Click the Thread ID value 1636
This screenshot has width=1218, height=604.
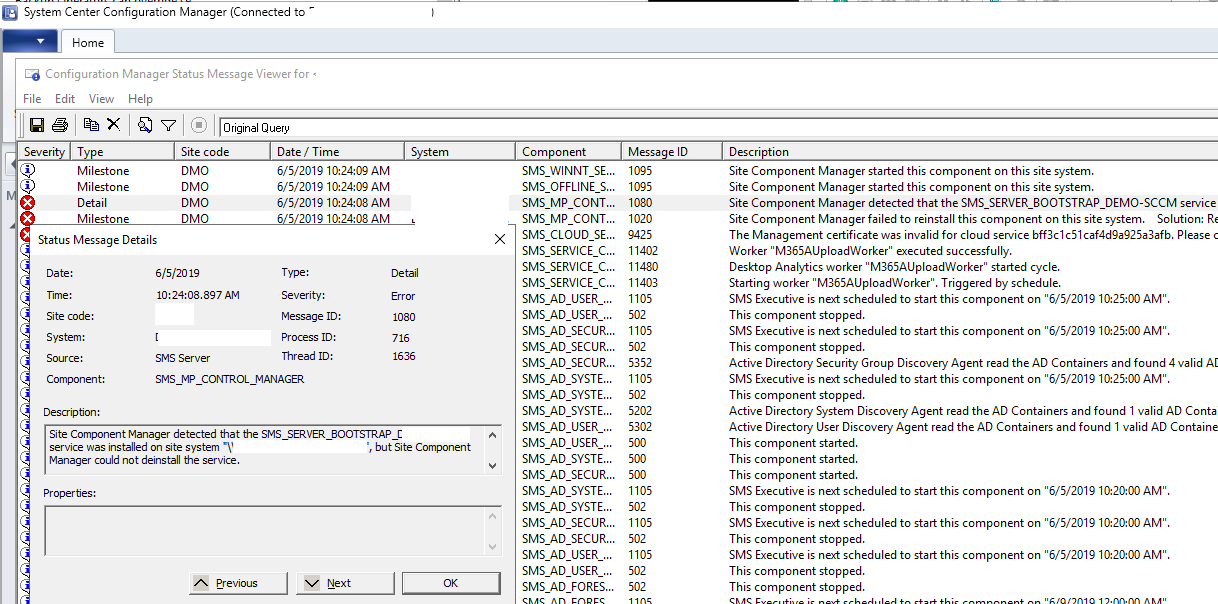[403, 357]
